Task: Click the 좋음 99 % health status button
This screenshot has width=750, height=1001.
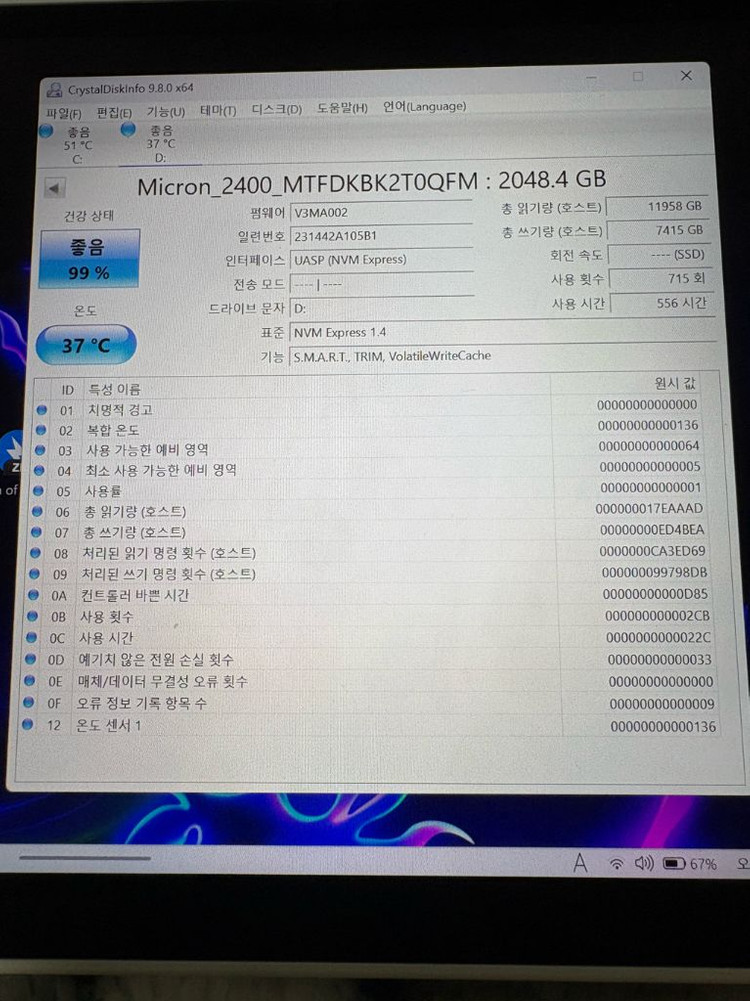Action: (x=89, y=259)
